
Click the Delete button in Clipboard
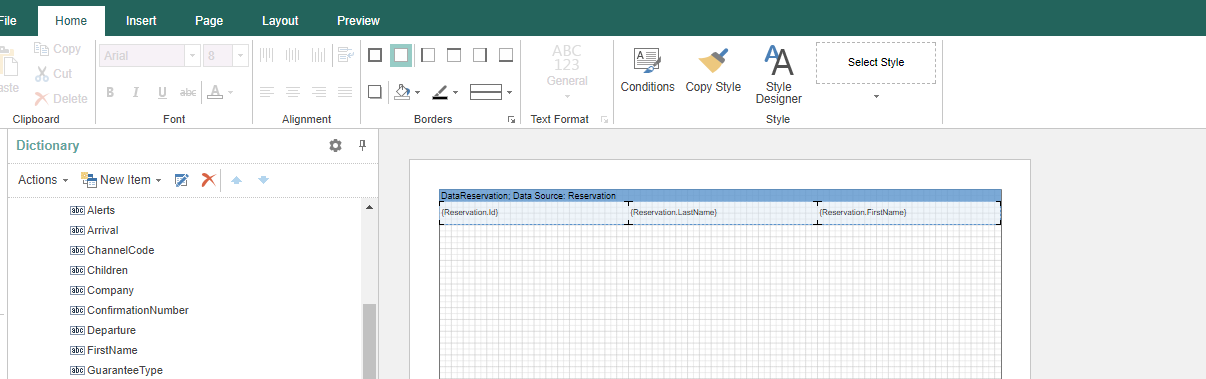tap(61, 99)
